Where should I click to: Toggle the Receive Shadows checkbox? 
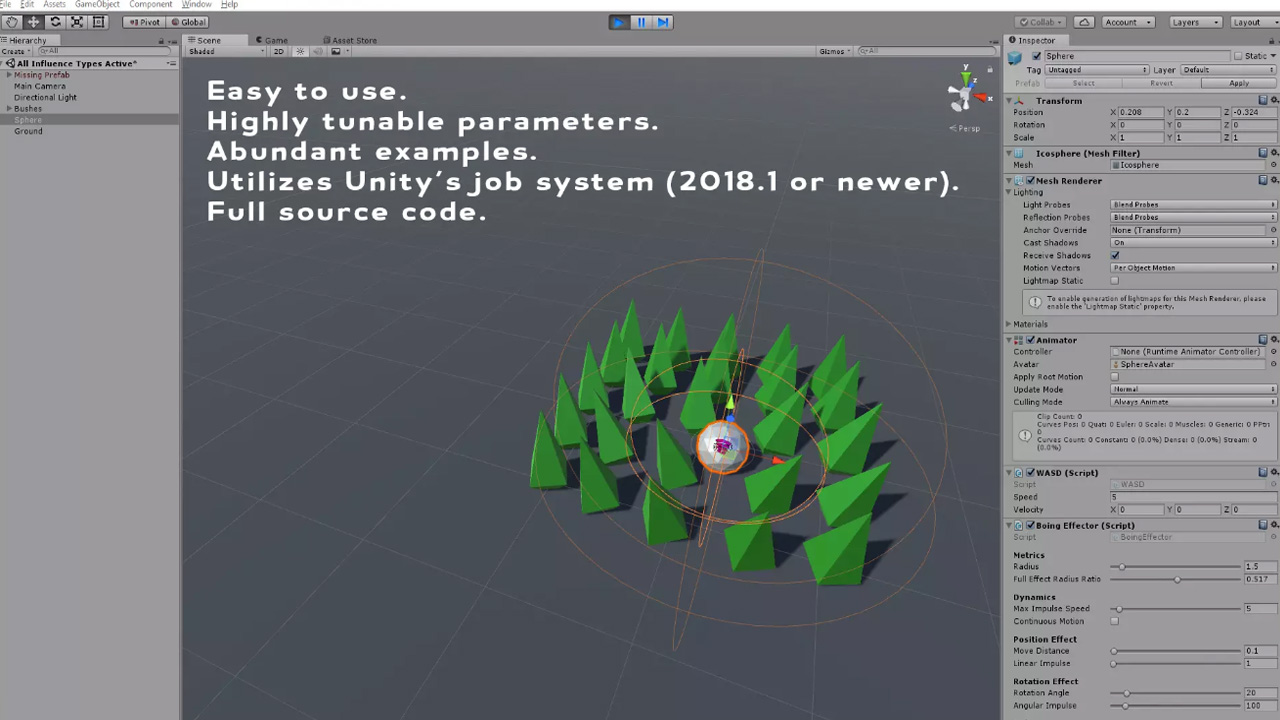(1115, 255)
